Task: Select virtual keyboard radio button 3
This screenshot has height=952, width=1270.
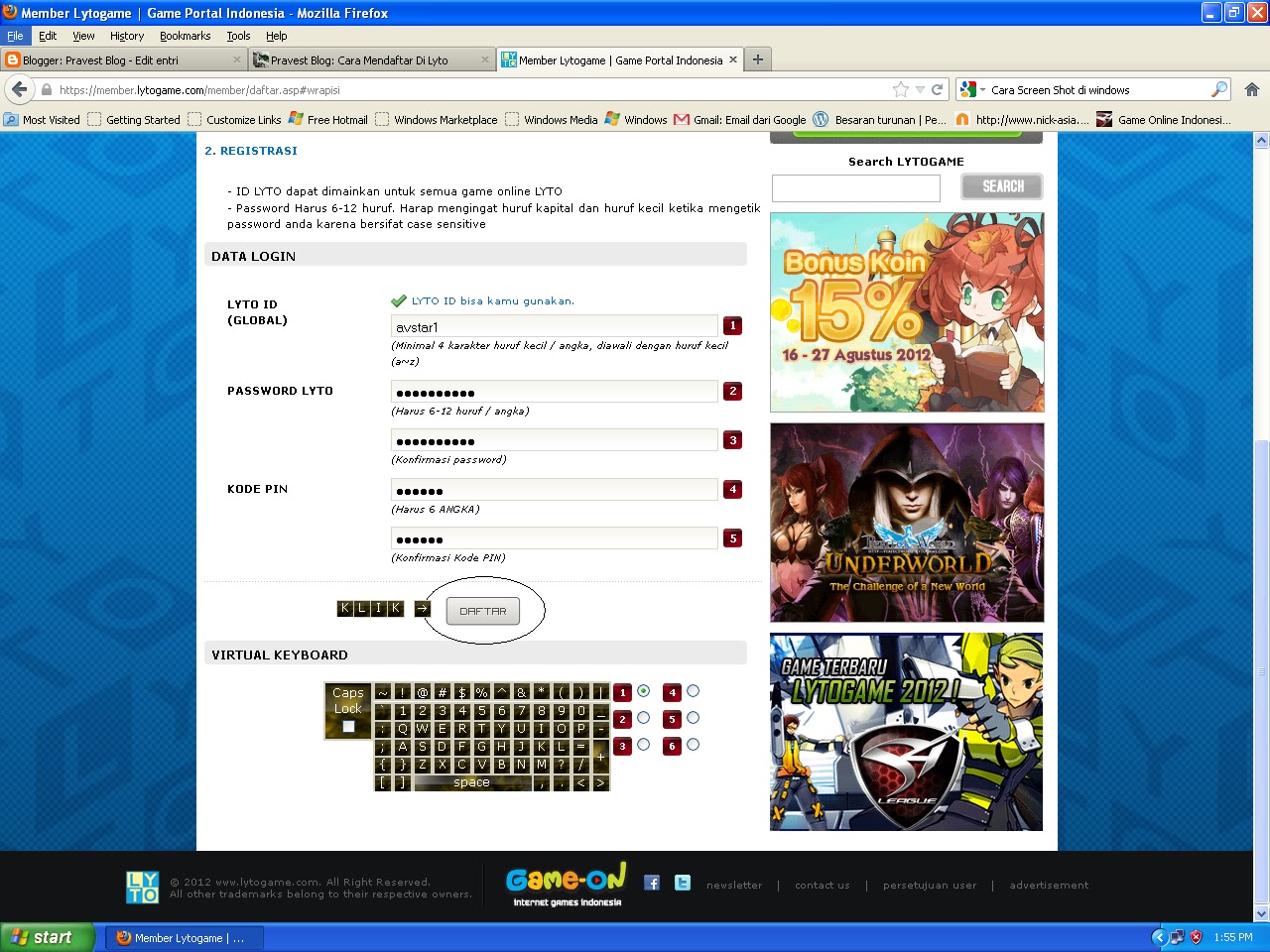Action: click(x=643, y=744)
